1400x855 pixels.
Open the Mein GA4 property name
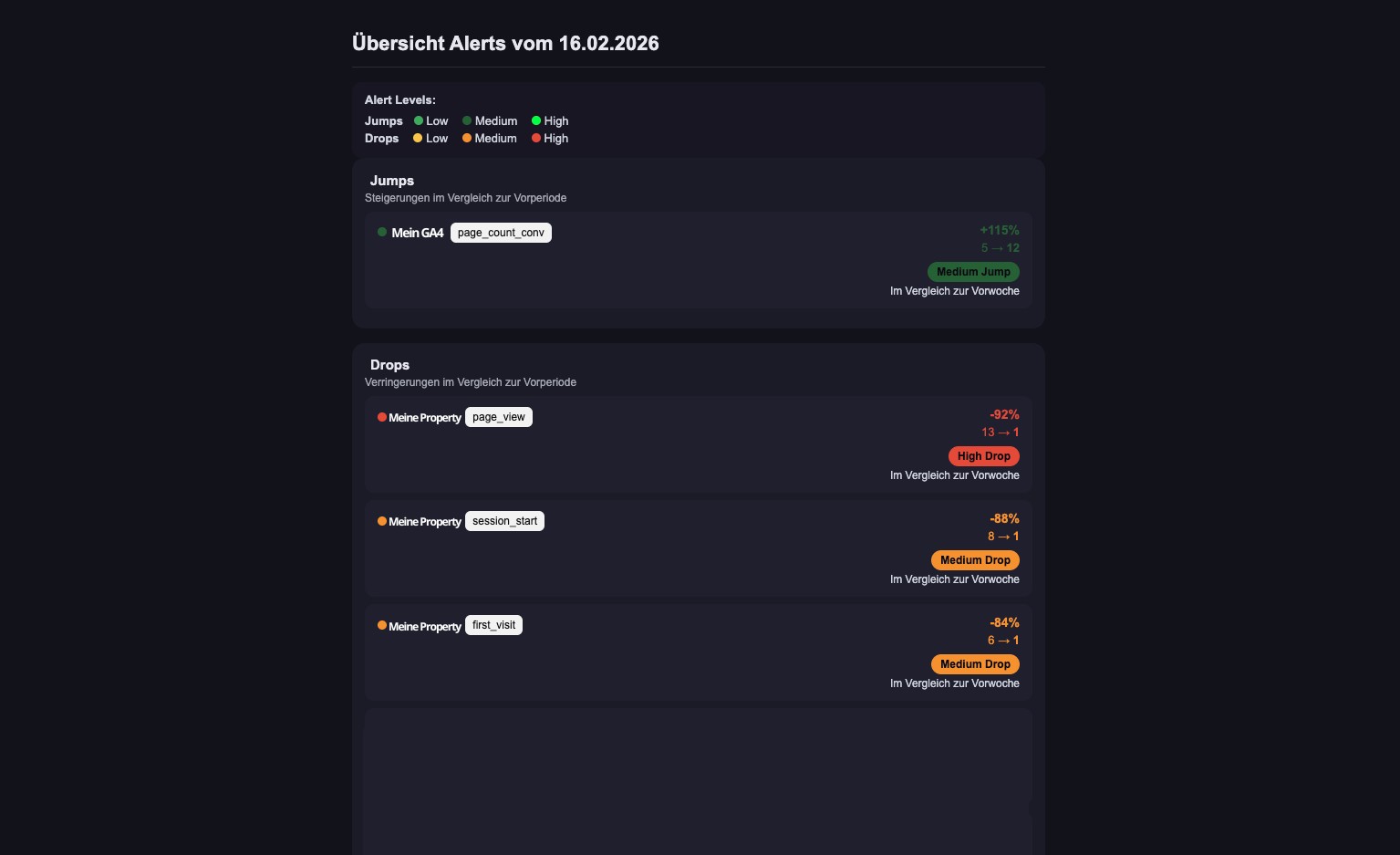point(418,233)
